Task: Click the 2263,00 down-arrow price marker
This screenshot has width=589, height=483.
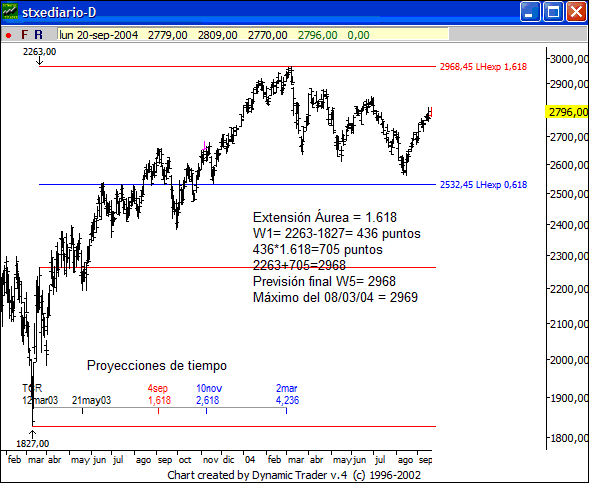Action: (39, 56)
